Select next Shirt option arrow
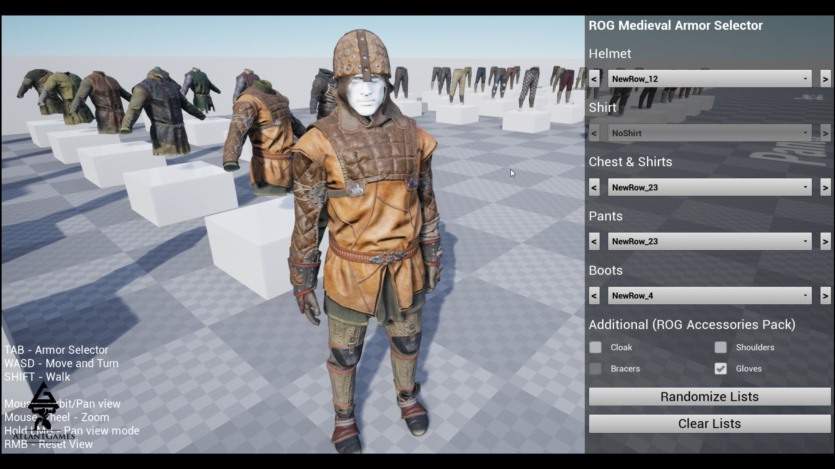The image size is (835, 469). click(x=825, y=133)
